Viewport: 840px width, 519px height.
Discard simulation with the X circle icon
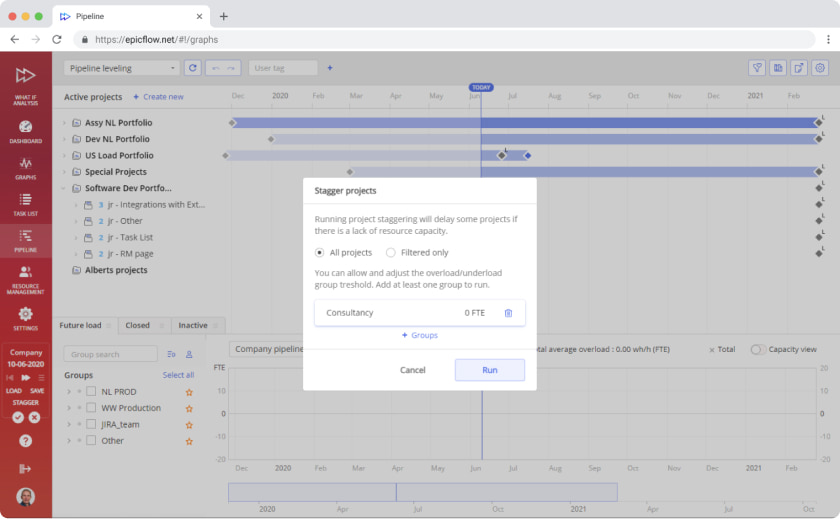[x=34, y=417]
